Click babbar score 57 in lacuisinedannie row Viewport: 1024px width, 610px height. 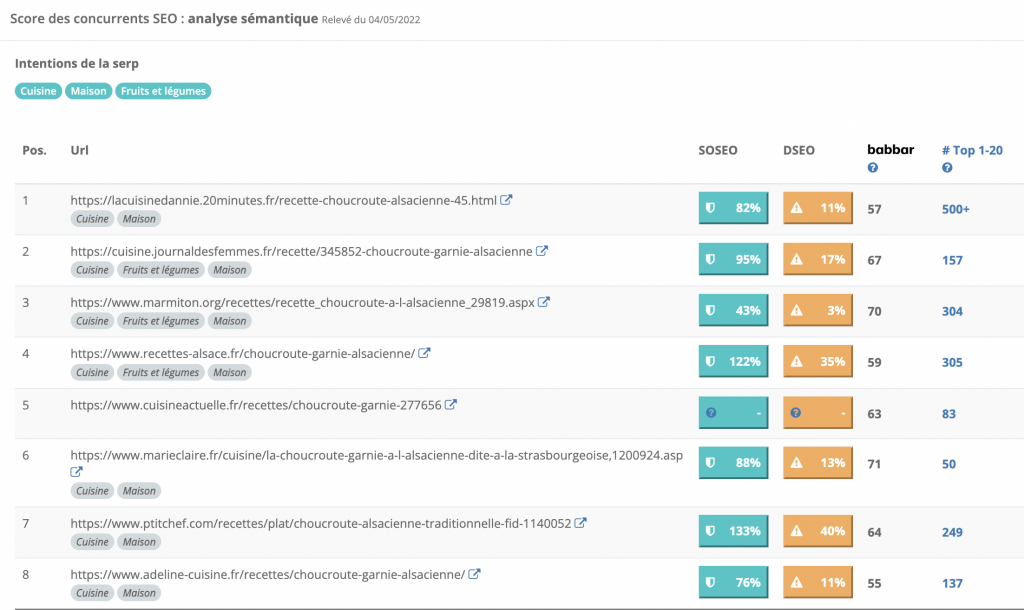(x=874, y=209)
